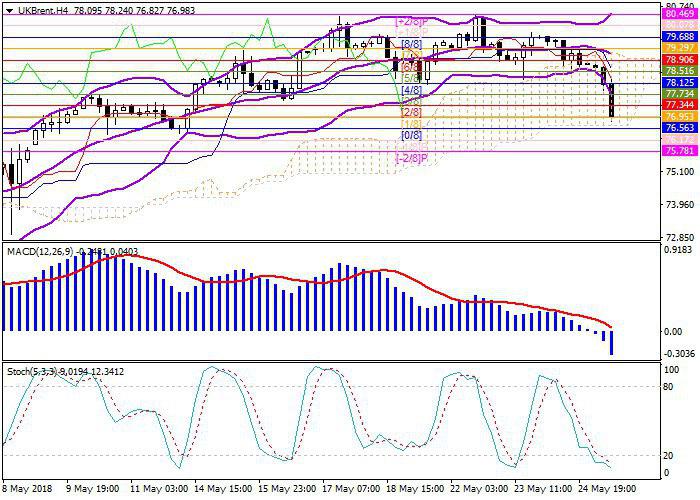
Task: Select the [0/8] Murrey level marker
Action: (410, 134)
